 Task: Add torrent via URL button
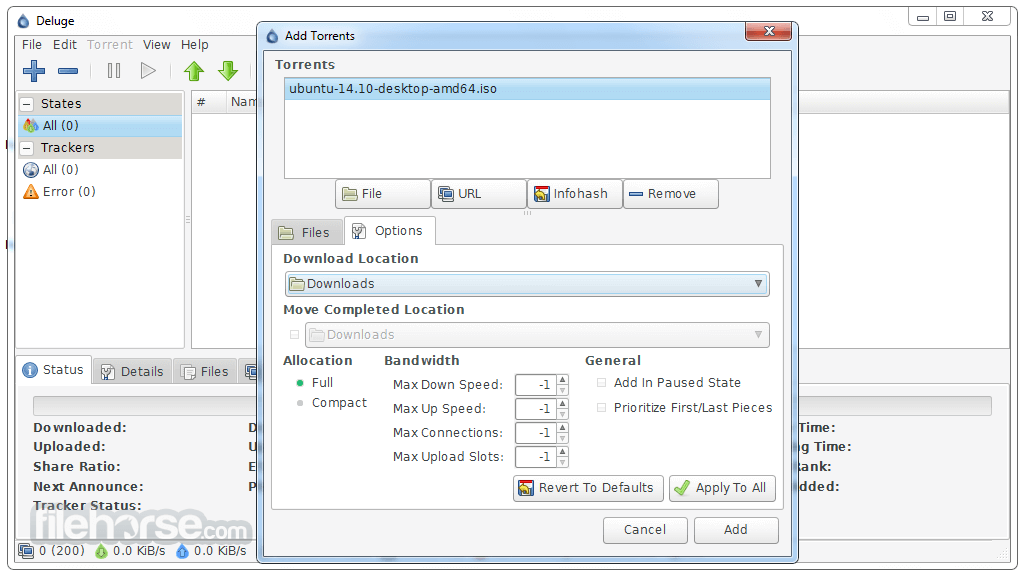[x=479, y=194]
